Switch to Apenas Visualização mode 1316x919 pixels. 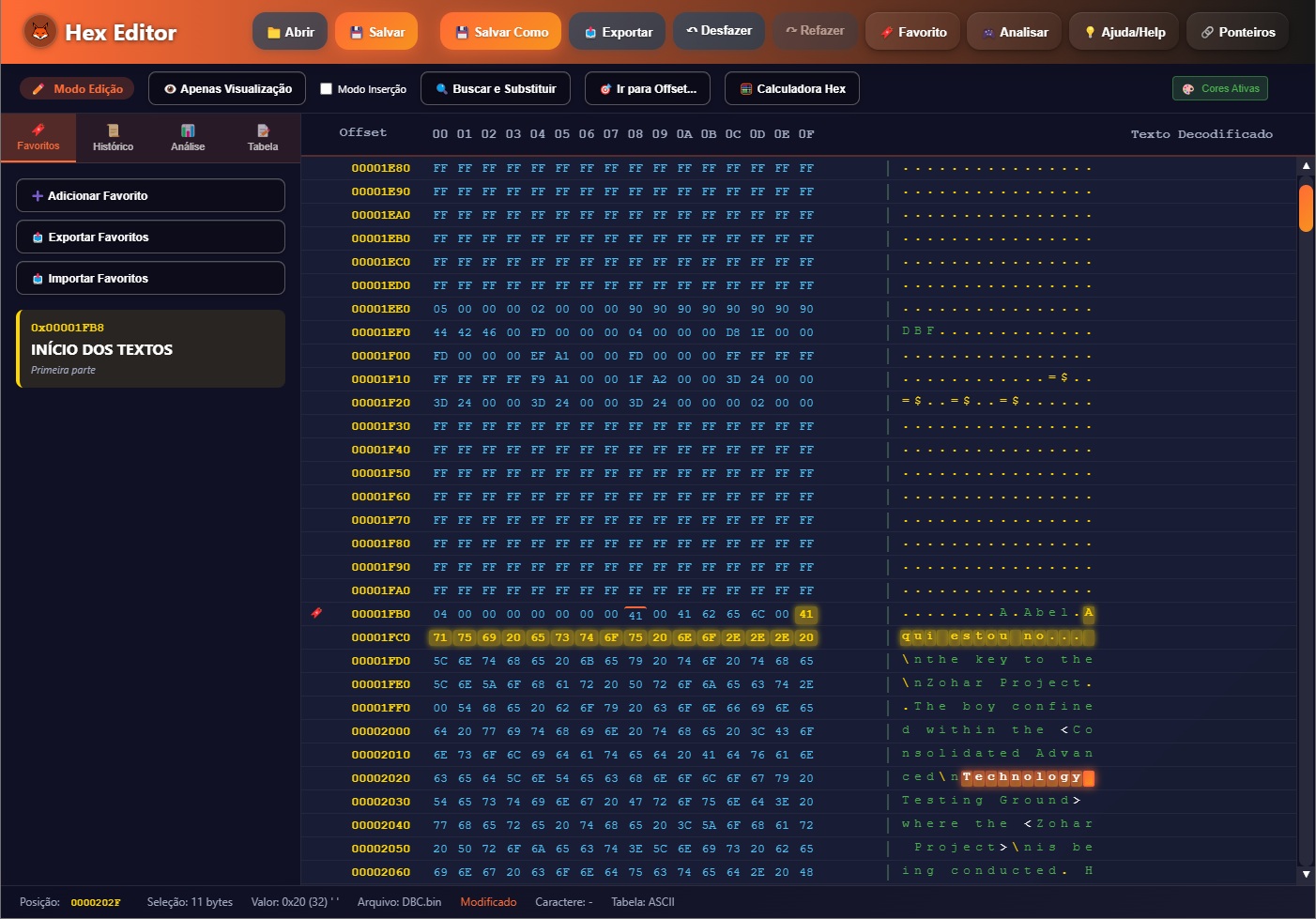point(227,89)
